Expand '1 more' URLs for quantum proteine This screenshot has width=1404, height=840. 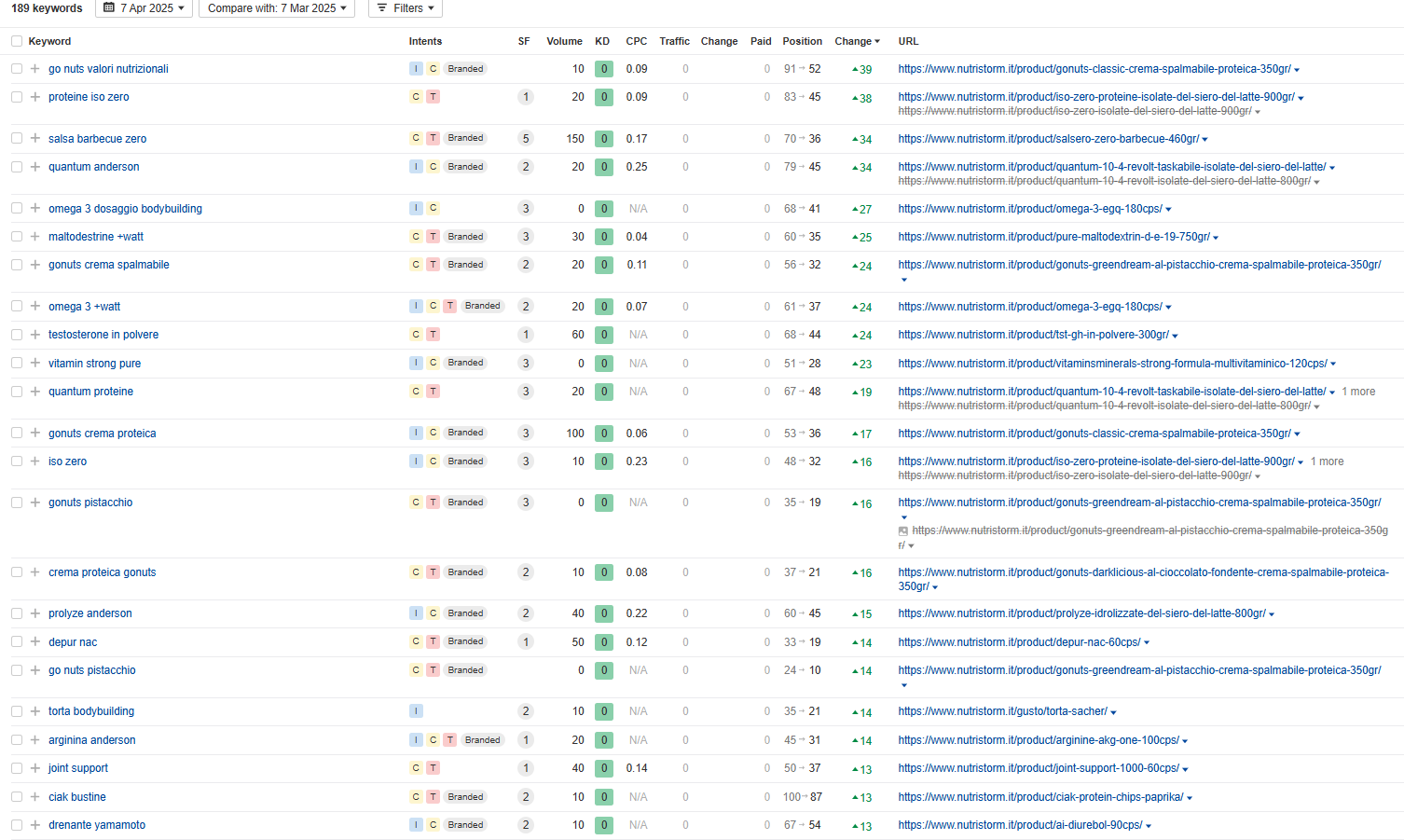click(x=1358, y=392)
